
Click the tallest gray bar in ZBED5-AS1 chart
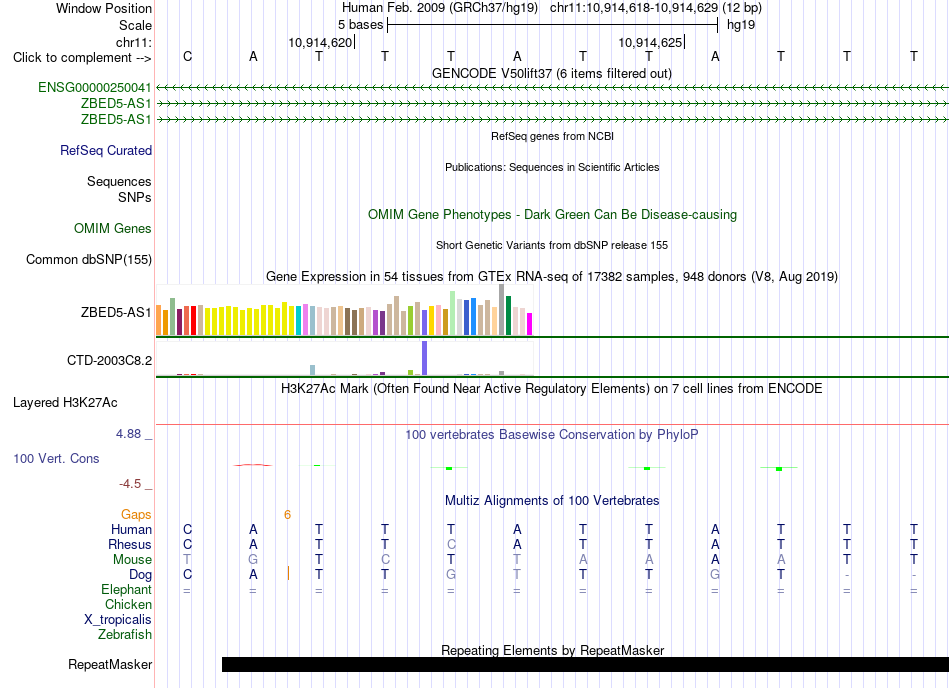coord(502,309)
